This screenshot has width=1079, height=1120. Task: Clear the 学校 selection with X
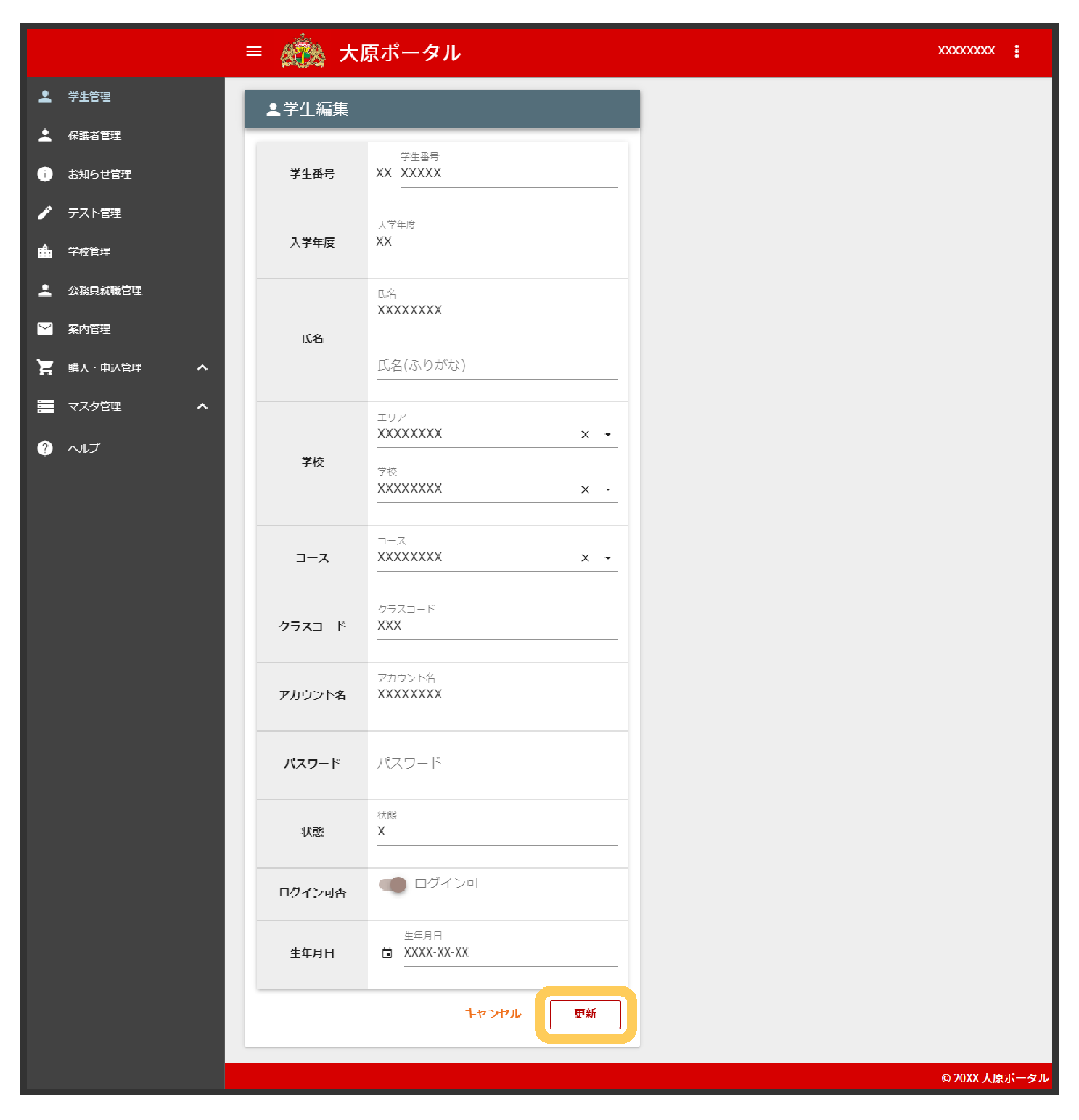coord(585,490)
